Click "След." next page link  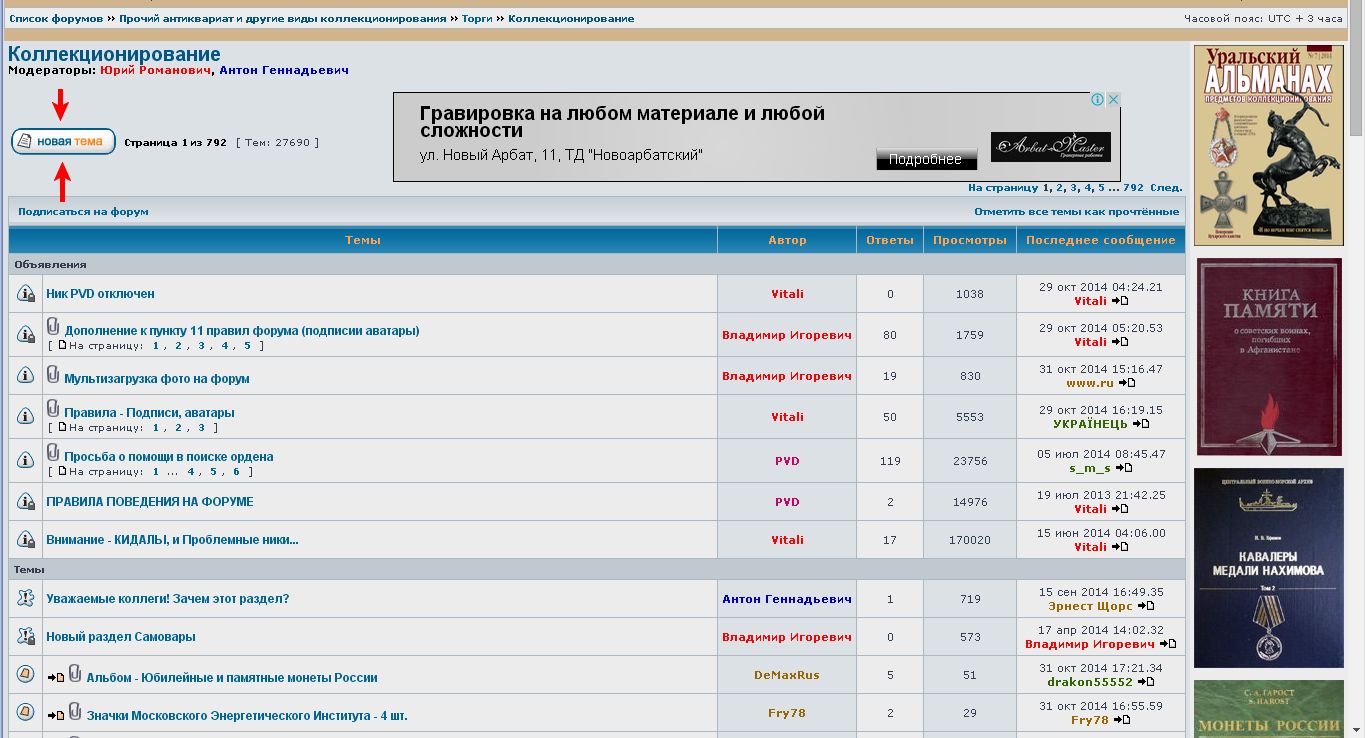click(x=1166, y=188)
